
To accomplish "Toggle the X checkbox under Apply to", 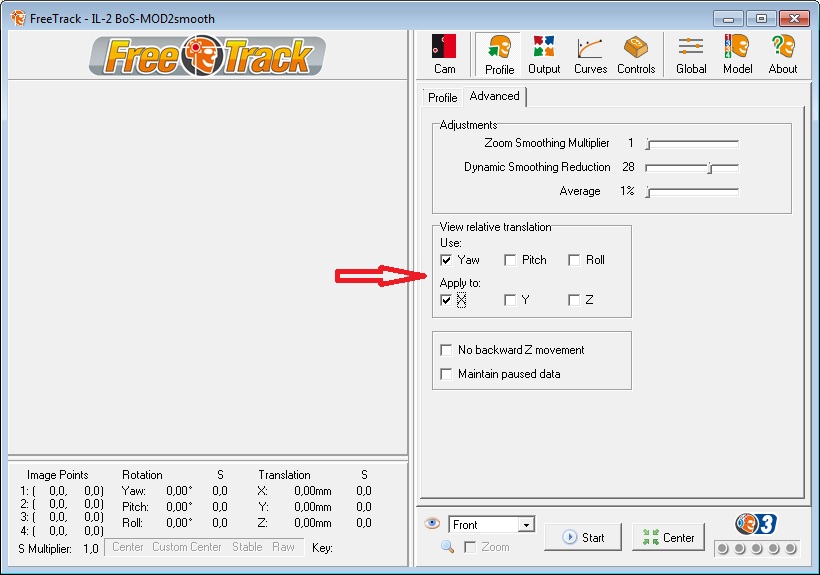I will coord(446,300).
